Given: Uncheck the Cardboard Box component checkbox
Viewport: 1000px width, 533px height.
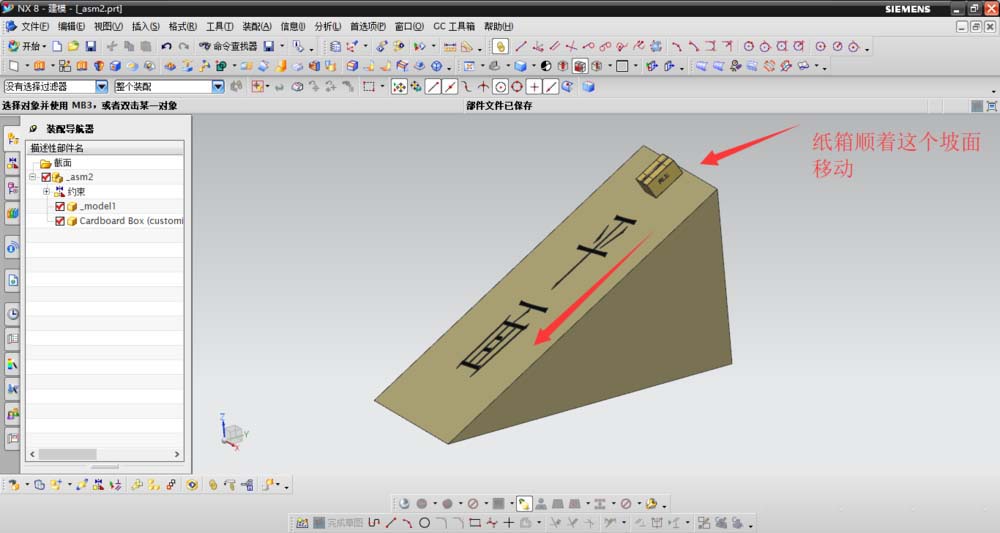Looking at the screenshot, I should 60,221.
